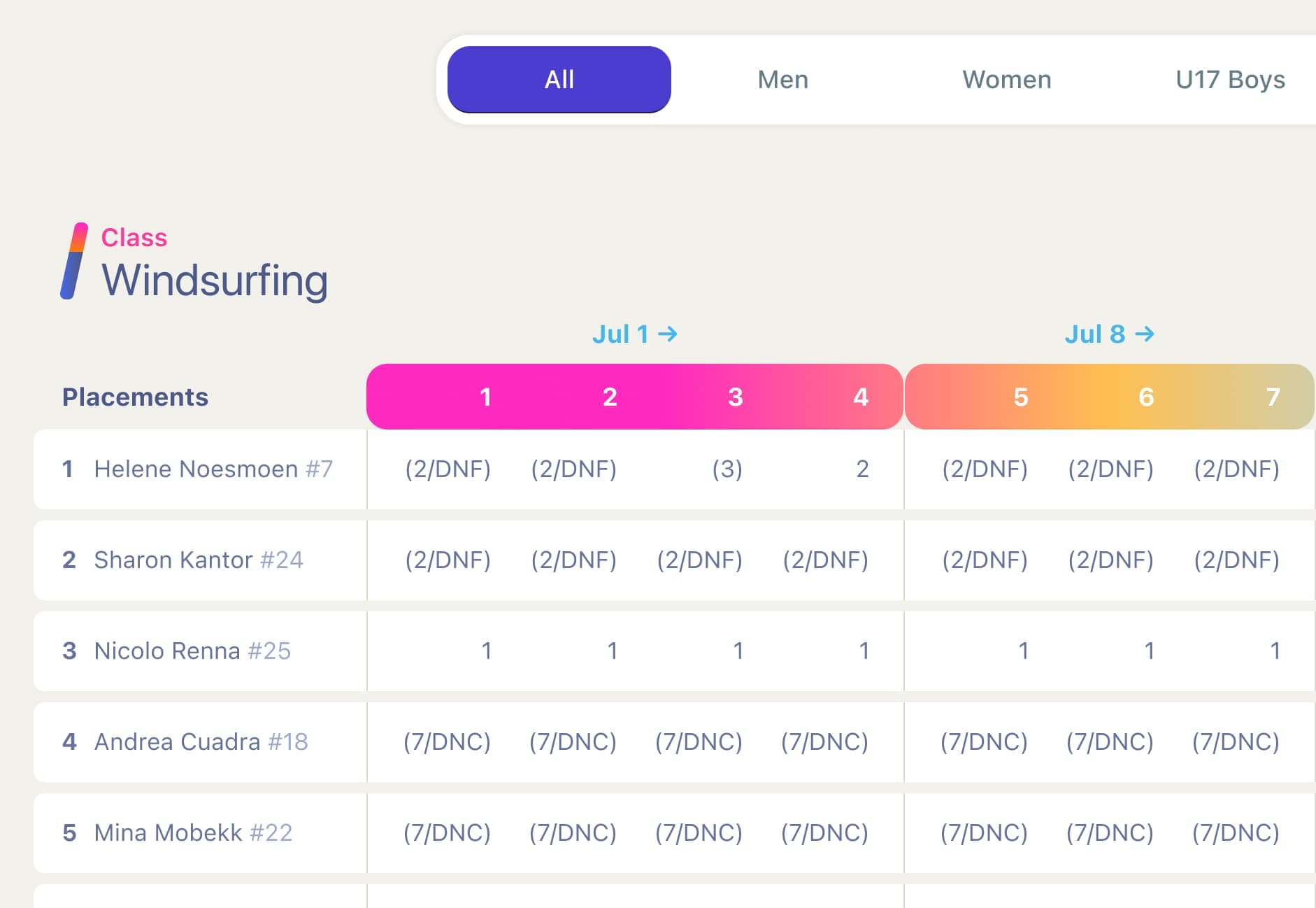Select race 1 column header

point(485,397)
